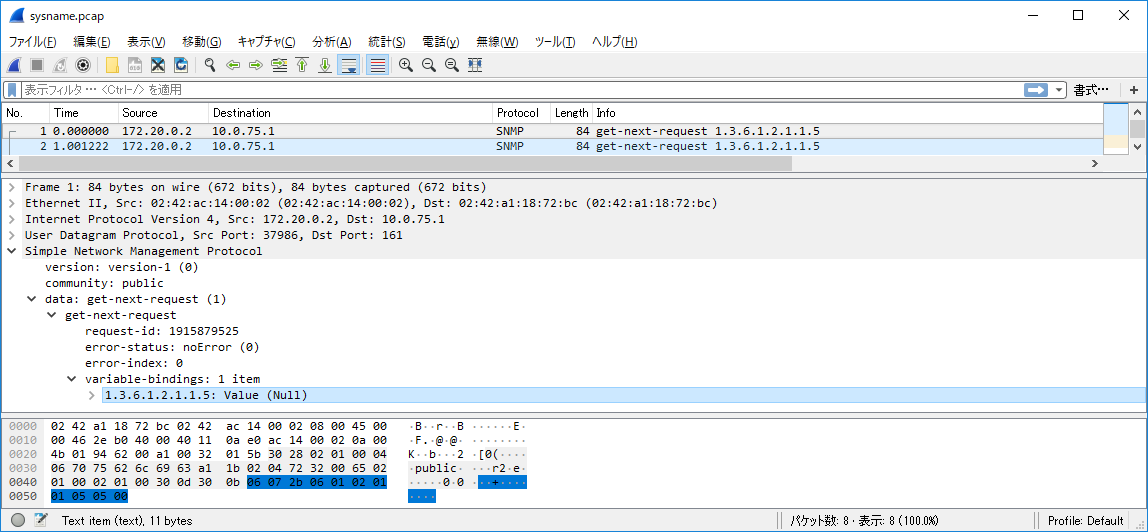Zoom out packet text
The width and height of the screenshot is (1148, 532).
(x=429, y=65)
